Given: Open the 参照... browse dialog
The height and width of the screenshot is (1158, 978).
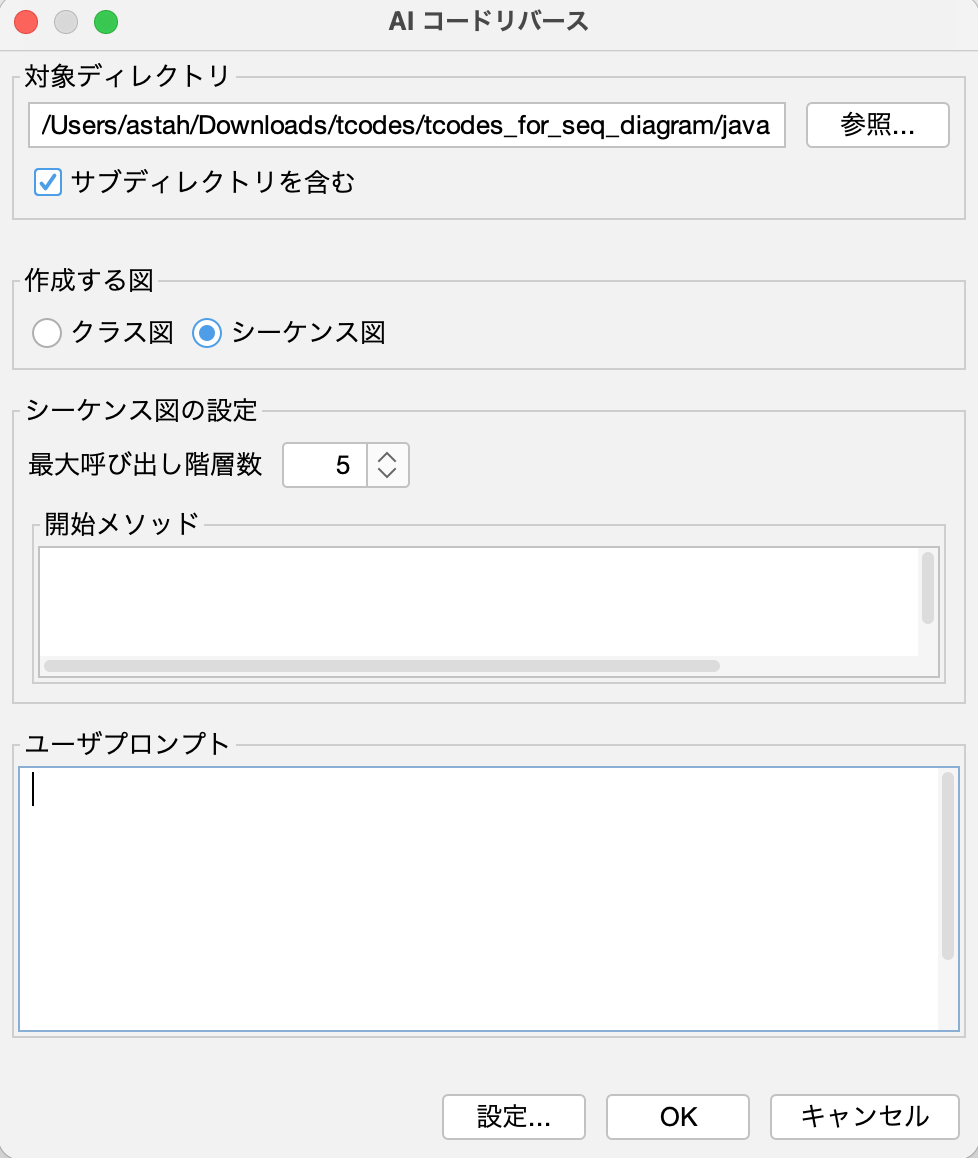Looking at the screenshot, I should click(x=877, y=126).
